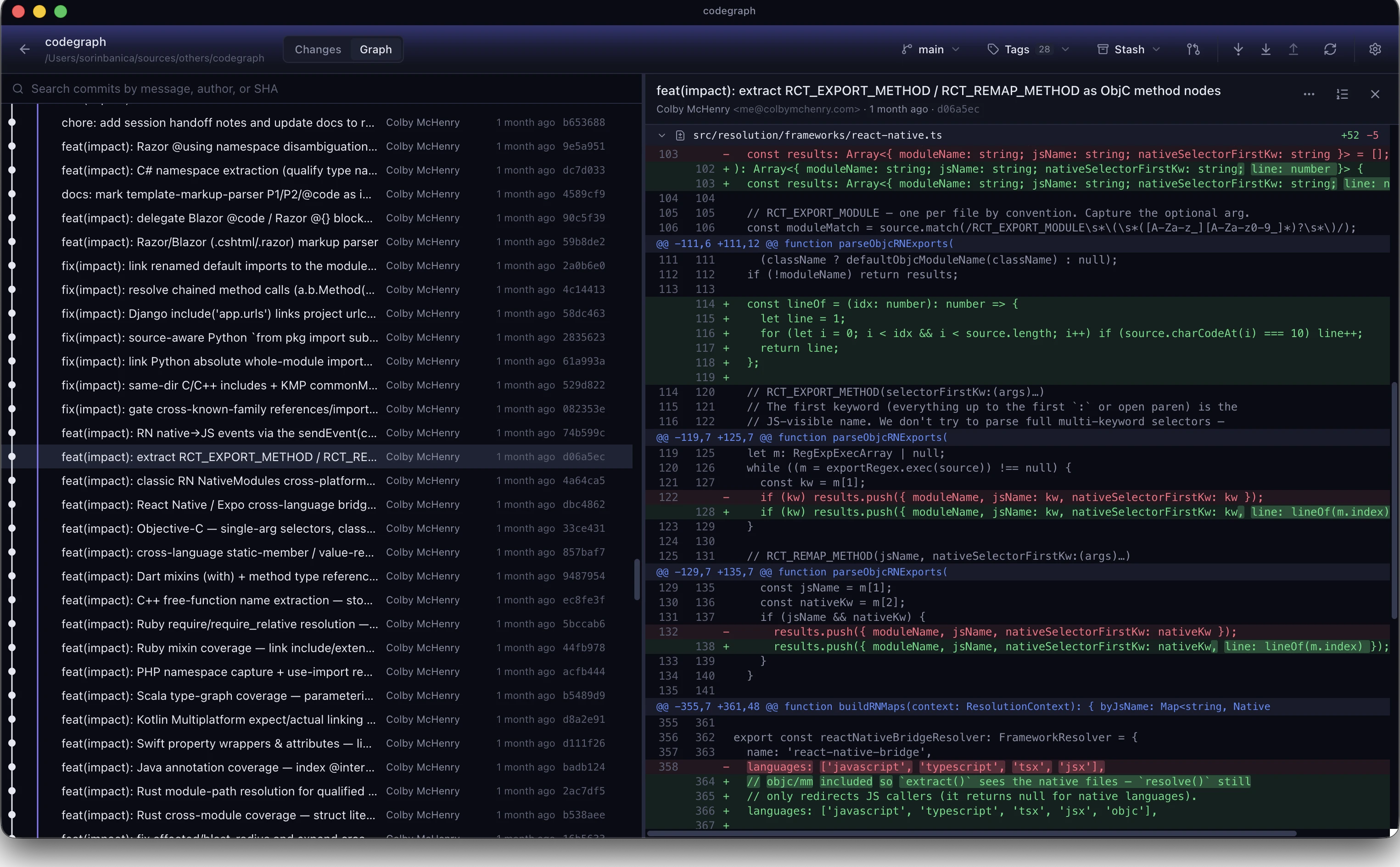Click the codegraph repository path title
Screen dimensions: 1400x867
coord(75,42)
